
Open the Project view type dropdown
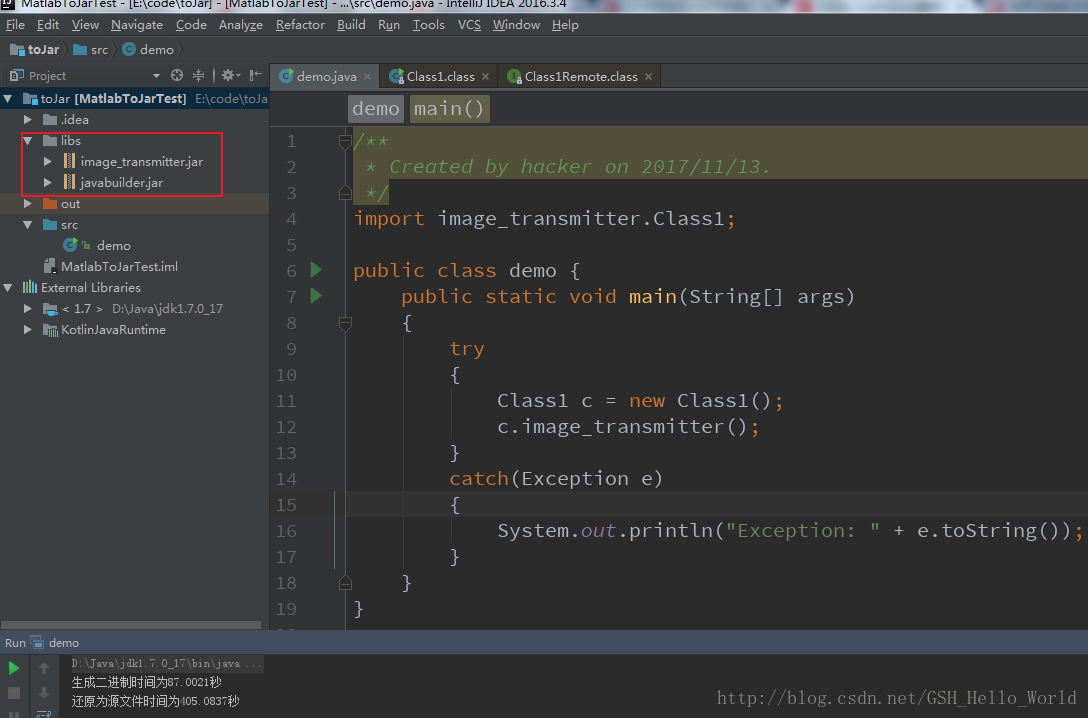click(x=156, y=76)
